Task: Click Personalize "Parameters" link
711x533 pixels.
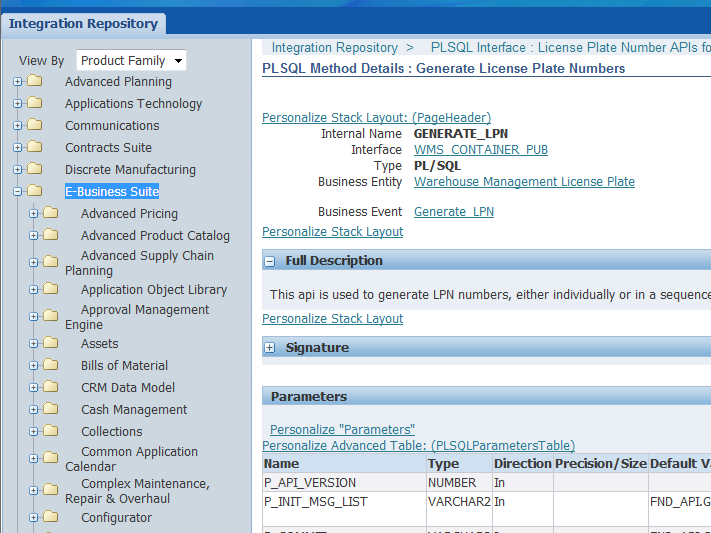Action: [342, 430]
